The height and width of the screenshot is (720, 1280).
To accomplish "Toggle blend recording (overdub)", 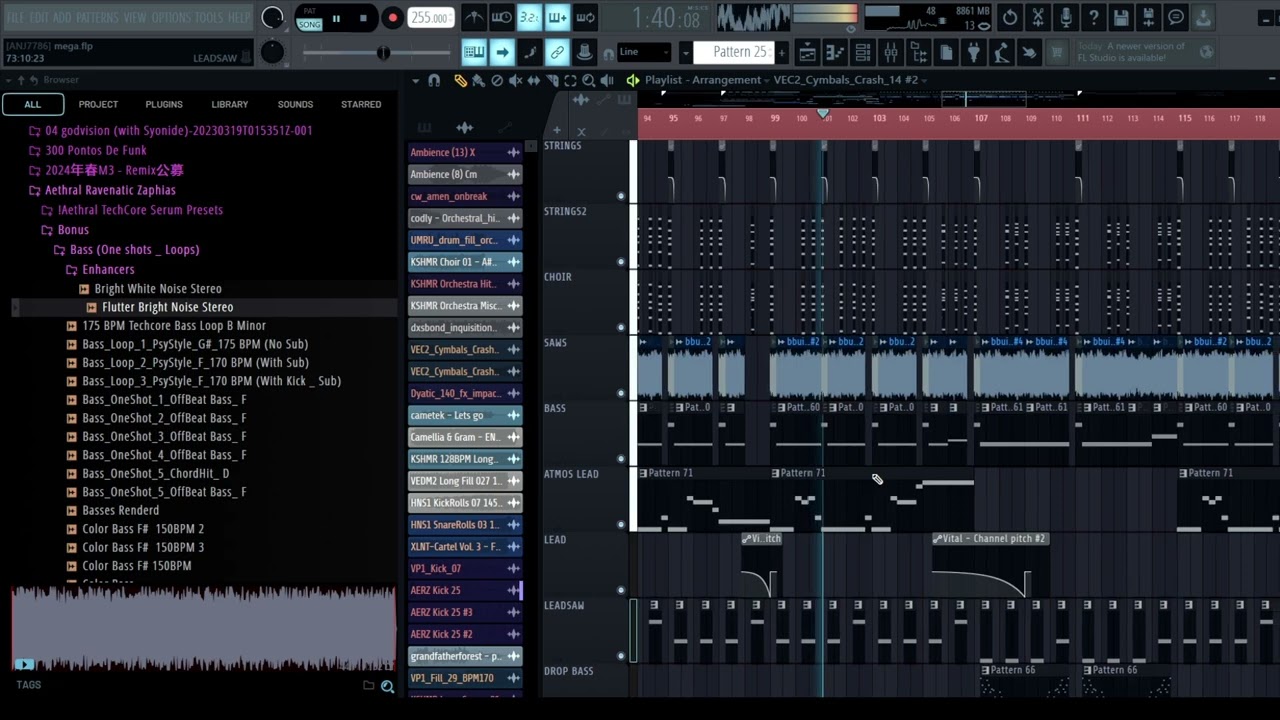I will 558,17.
